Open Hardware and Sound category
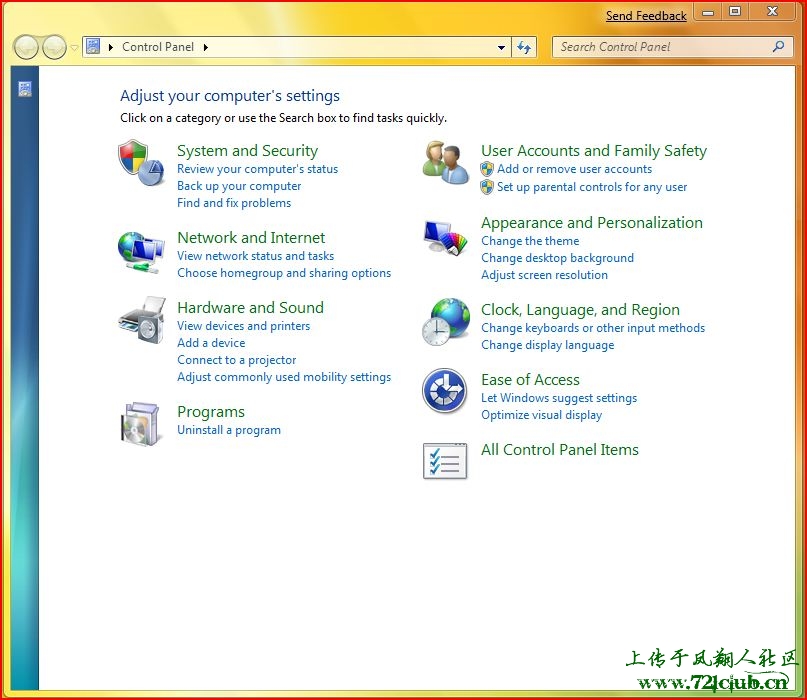The height and width of the screenshot is (700, 807). pyautogui.click(x=251, y=308)
